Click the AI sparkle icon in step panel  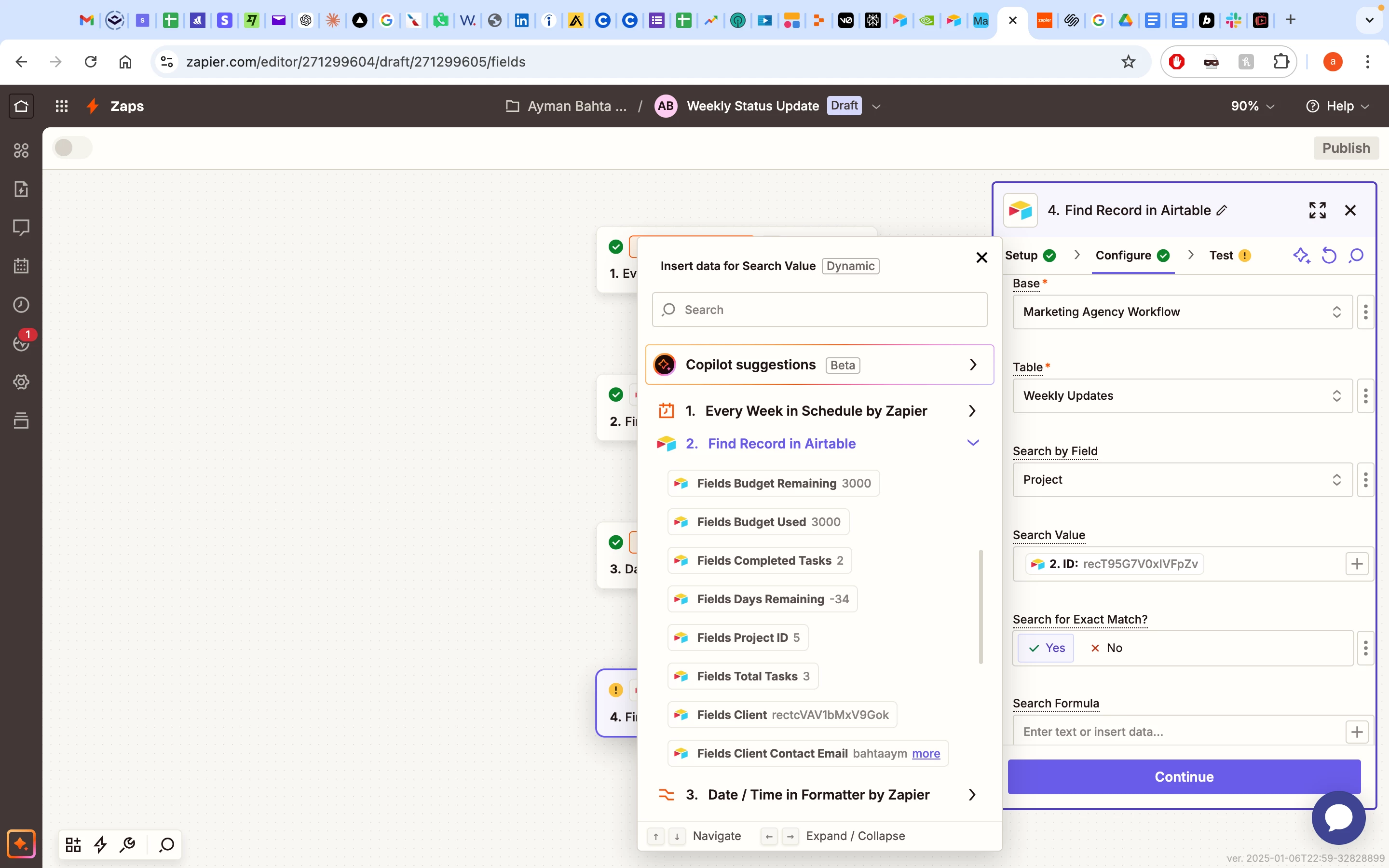tap(1301, 256)
